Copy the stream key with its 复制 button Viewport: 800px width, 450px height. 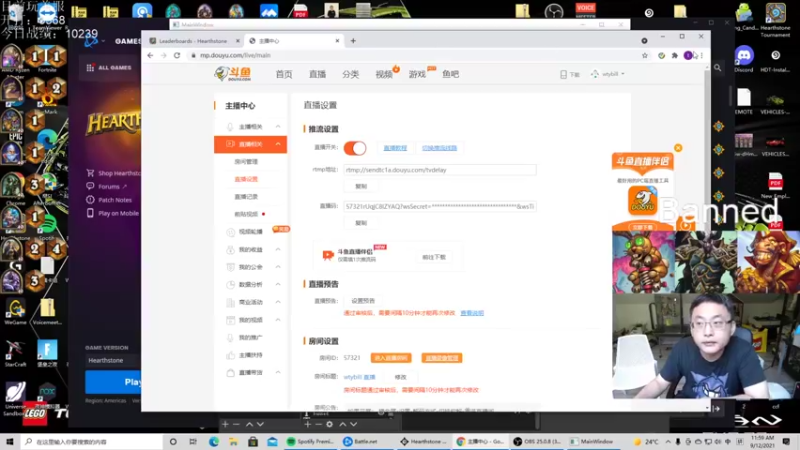point(361,223)
